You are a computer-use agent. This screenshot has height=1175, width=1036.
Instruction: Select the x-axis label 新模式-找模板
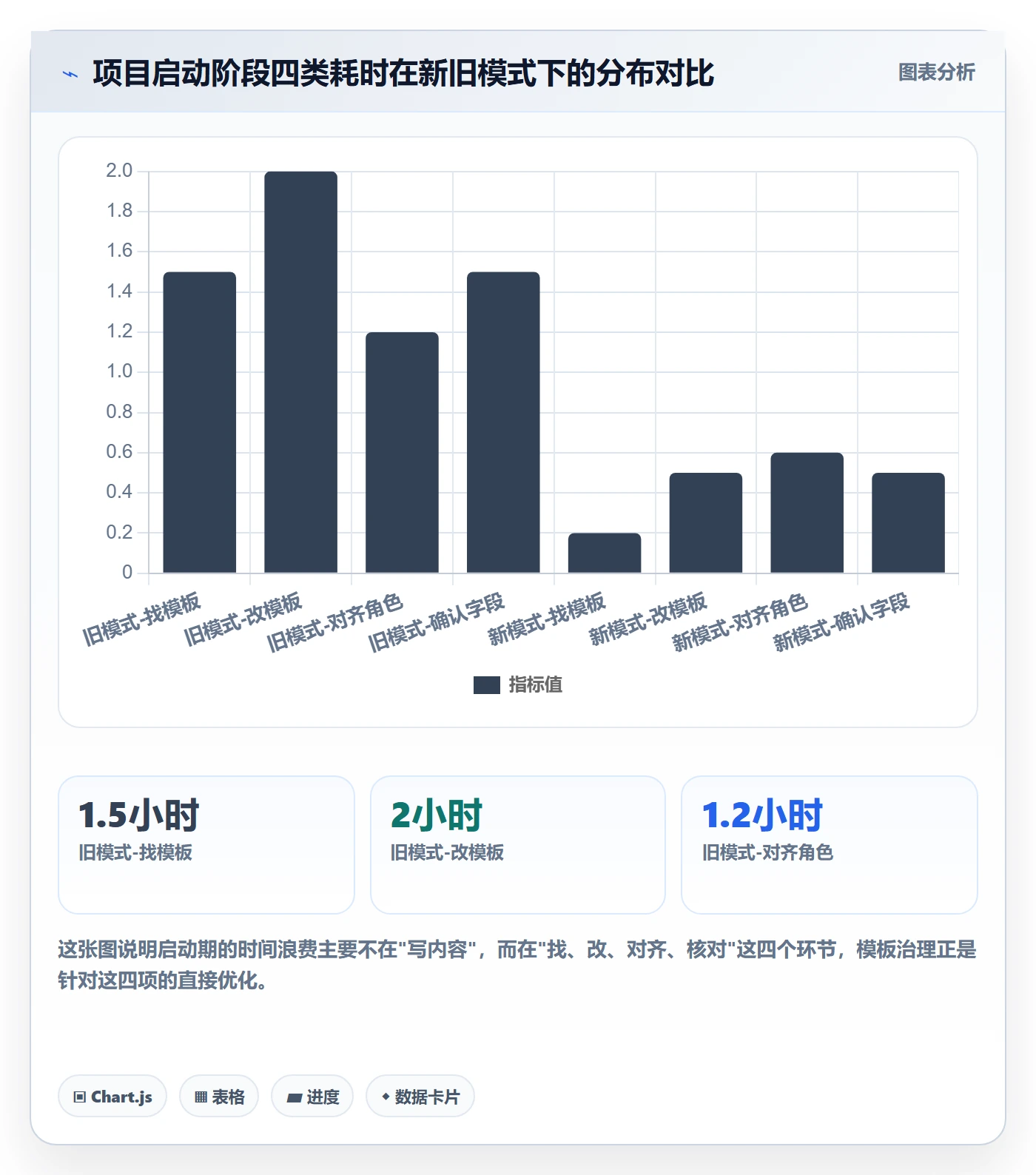click(x=546, y=619)
